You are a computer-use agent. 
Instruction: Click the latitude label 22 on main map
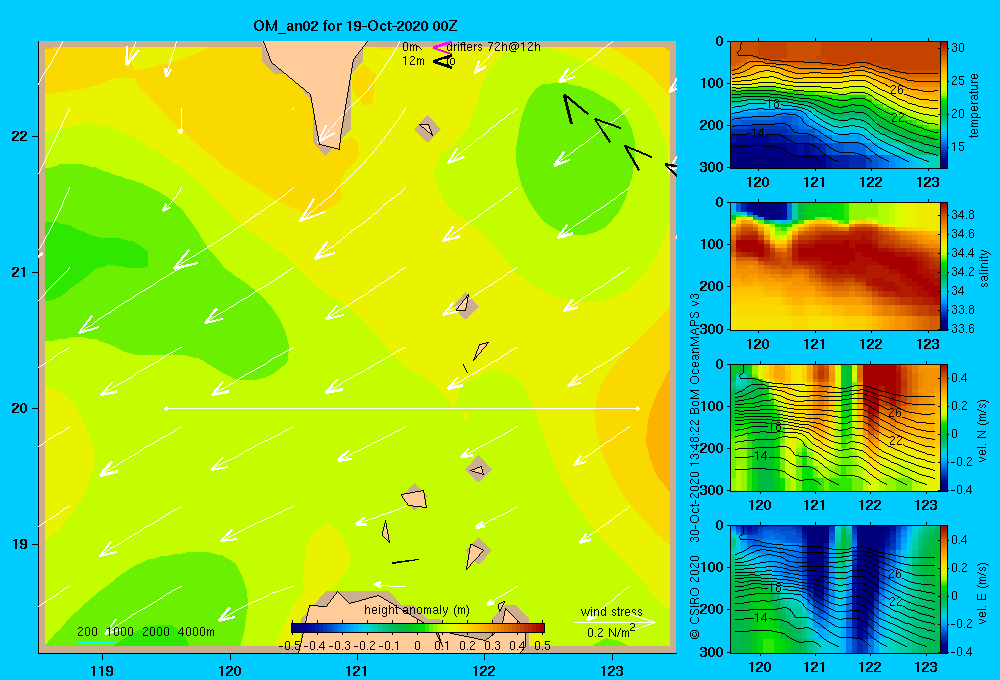19,136
